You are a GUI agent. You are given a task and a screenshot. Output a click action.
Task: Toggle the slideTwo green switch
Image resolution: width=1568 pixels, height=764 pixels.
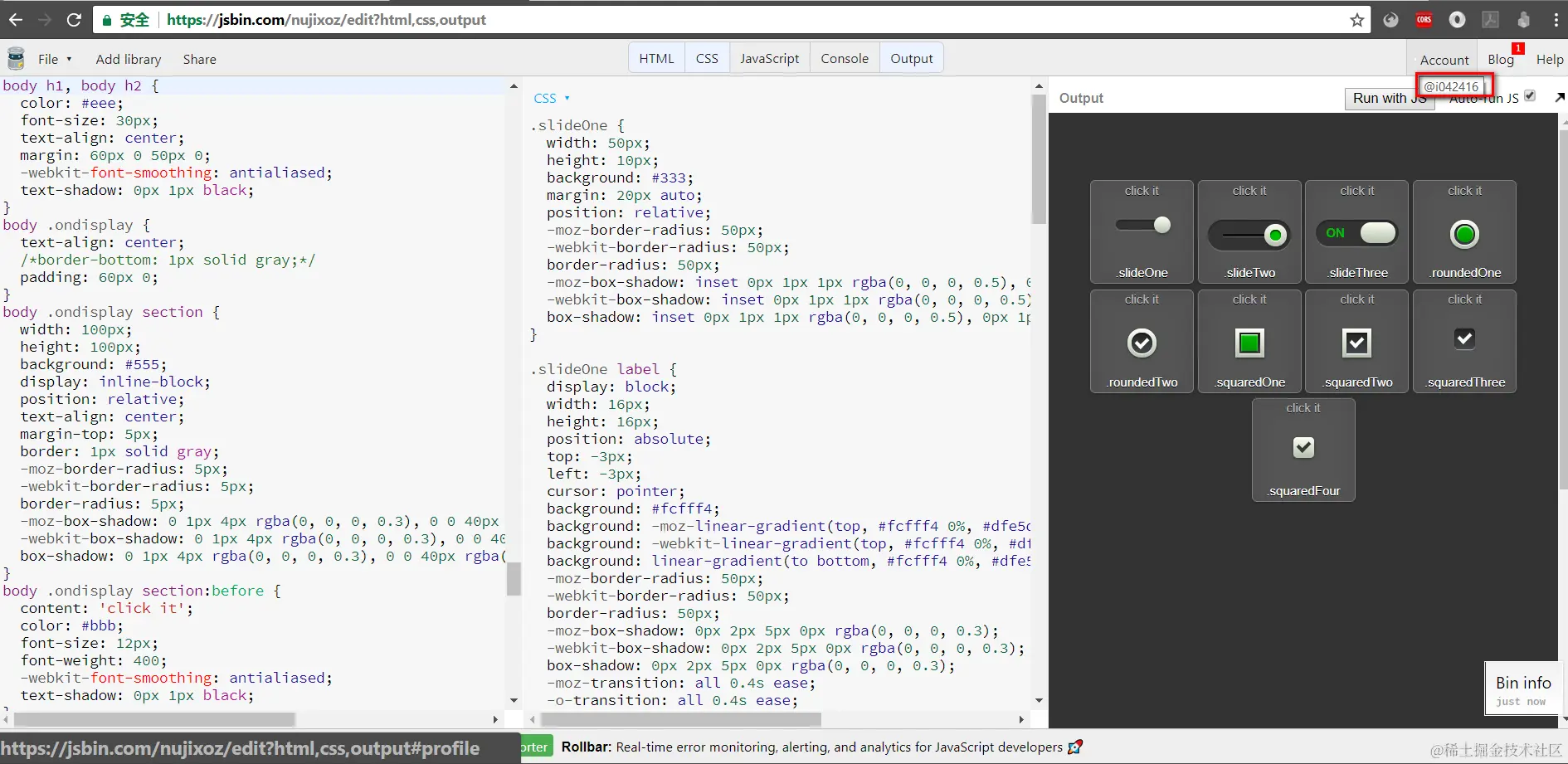click(1249, 235)
